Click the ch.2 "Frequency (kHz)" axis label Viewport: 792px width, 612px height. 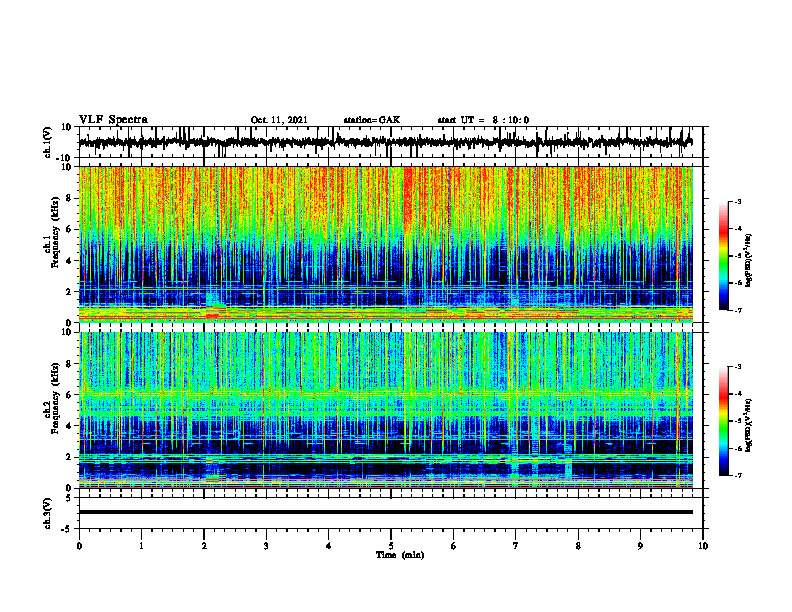pyautogui.click(x=54, y=398)
